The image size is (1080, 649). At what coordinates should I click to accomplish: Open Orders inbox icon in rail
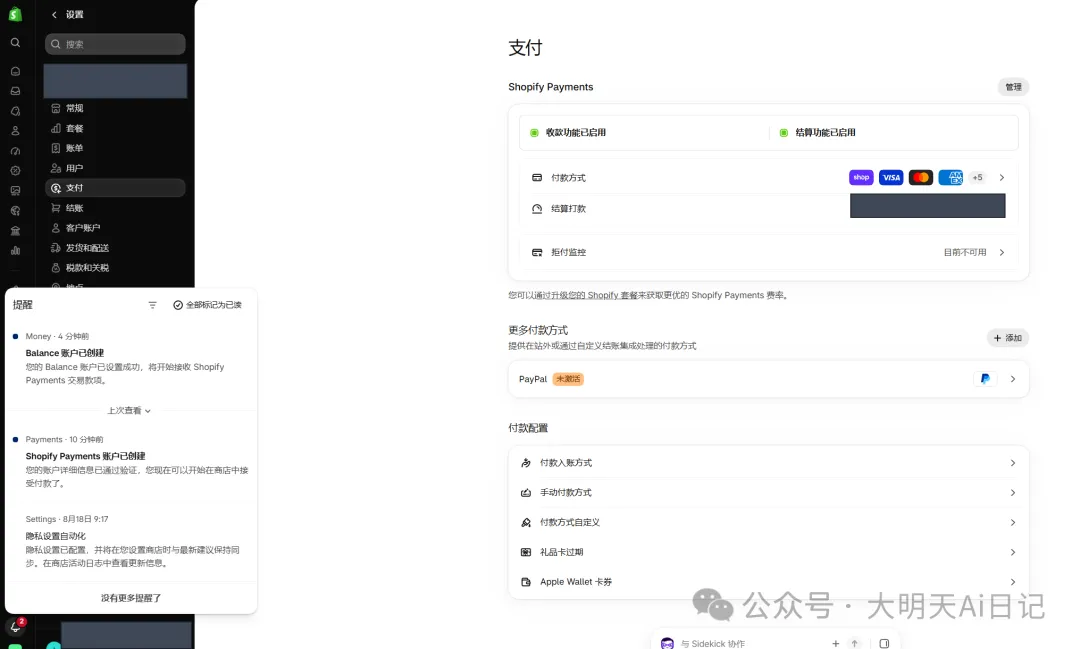click(15, 91)
